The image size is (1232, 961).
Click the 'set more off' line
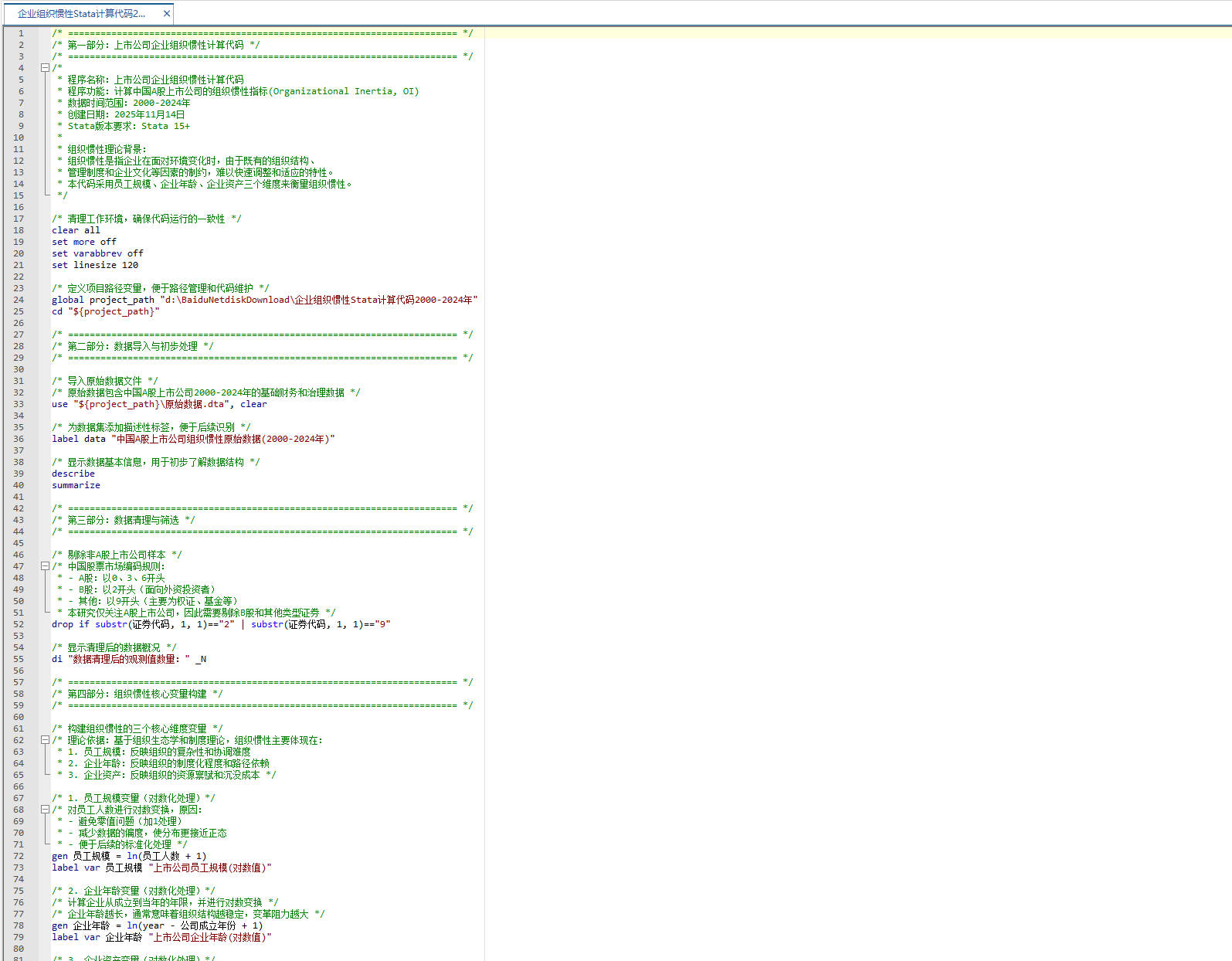tap(83, 242)
